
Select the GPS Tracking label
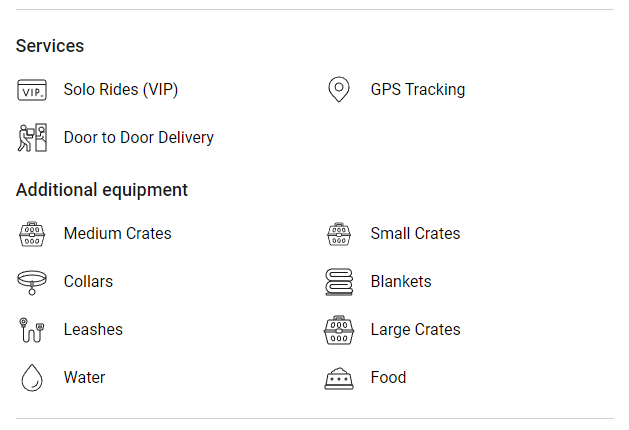418,89
